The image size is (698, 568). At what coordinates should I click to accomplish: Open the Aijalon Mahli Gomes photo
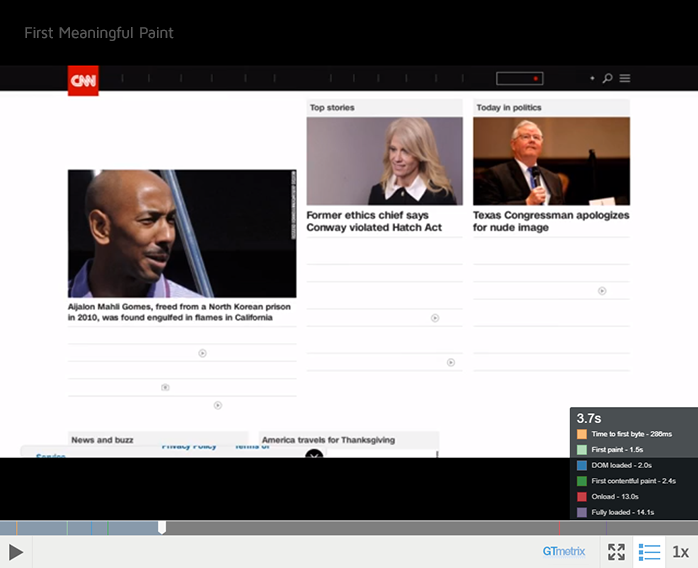tap(182, 233)
